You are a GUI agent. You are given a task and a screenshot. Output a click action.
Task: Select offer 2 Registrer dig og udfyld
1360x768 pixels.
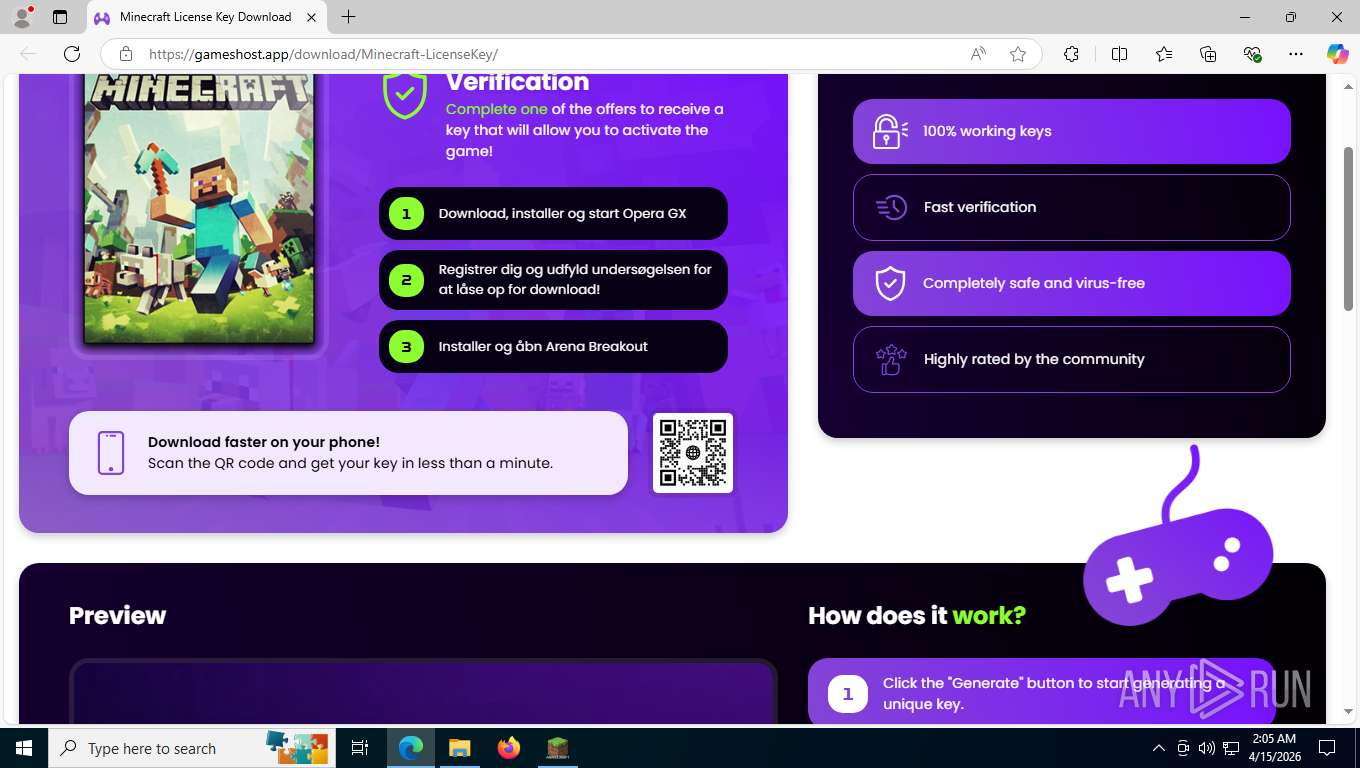pos(553,280)
